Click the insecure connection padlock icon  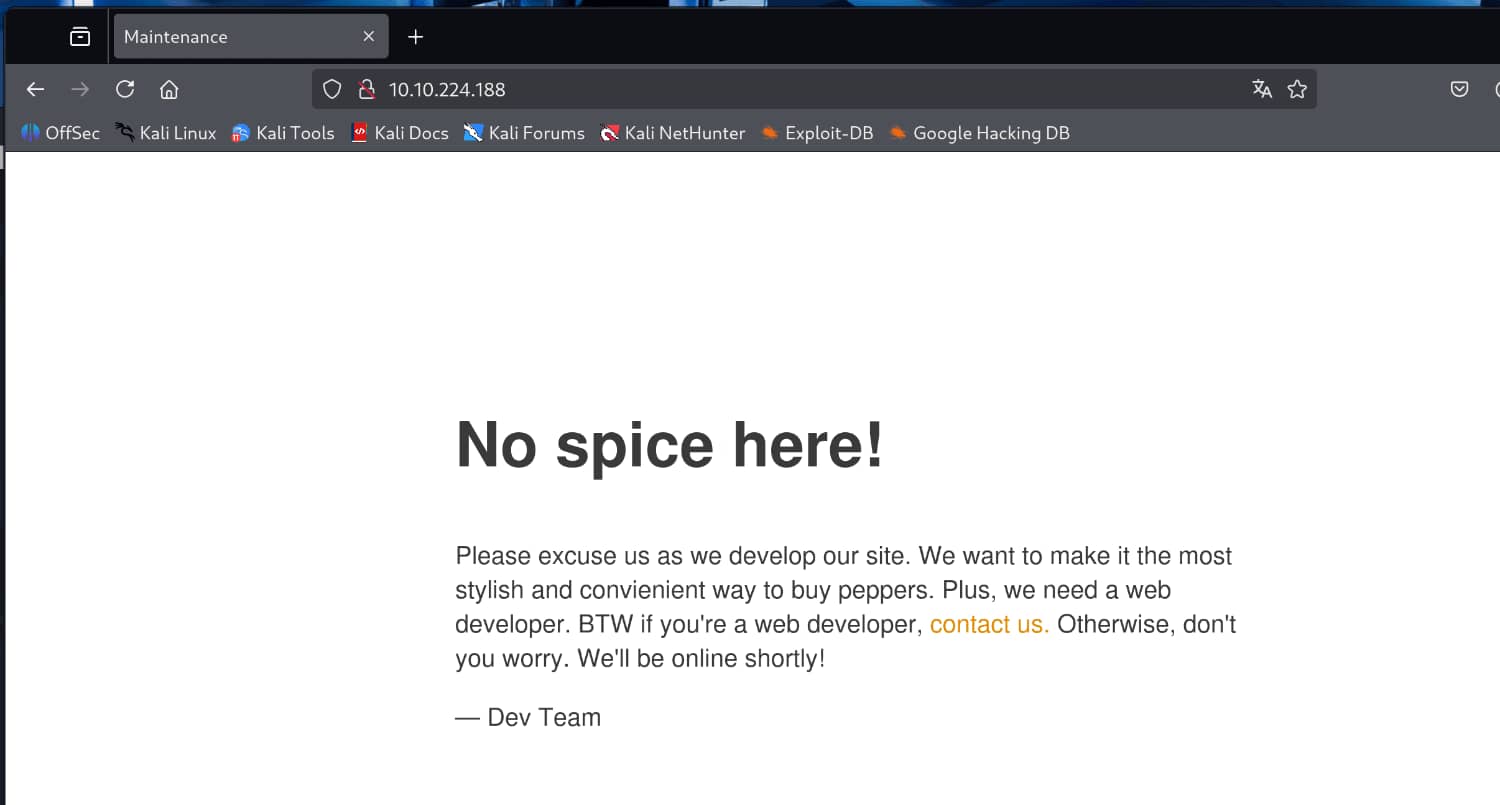pyautogui.click(x=366, y=90)
